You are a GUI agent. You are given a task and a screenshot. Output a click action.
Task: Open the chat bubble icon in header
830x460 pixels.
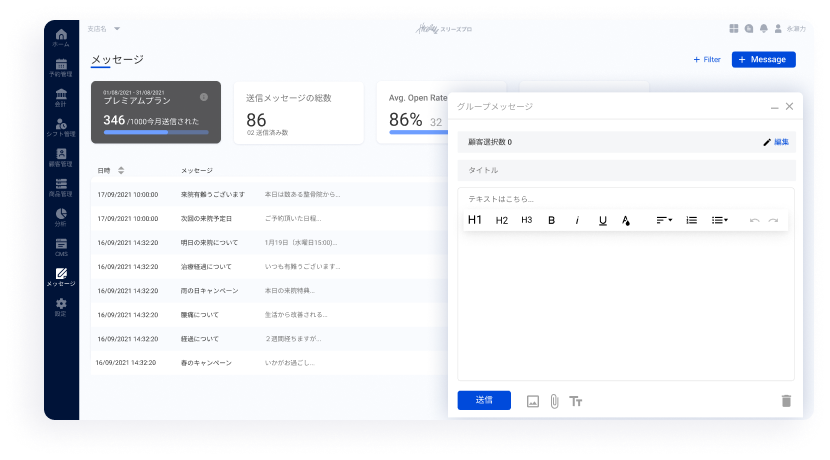click(x=748, y=29)
